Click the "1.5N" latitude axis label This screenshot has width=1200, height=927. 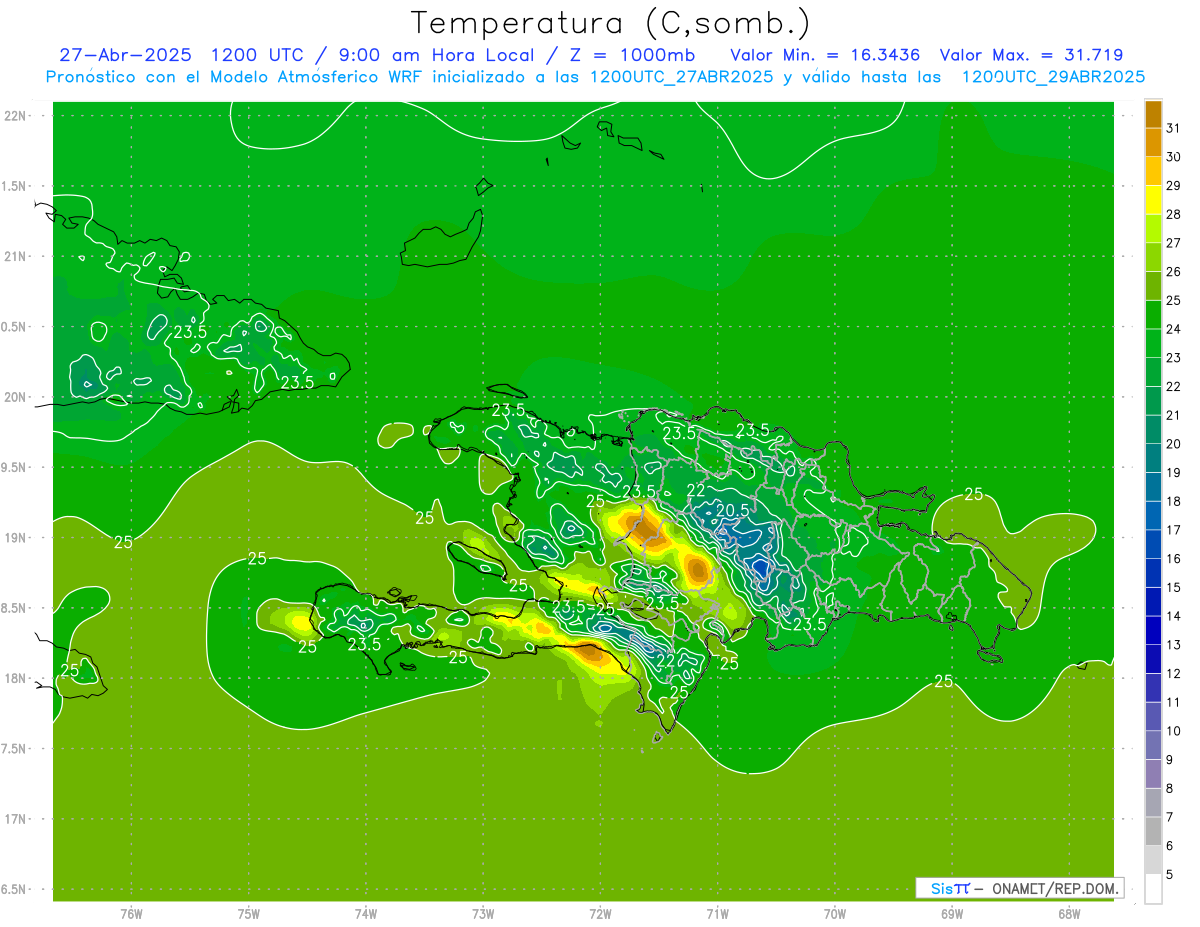point(16,186)
